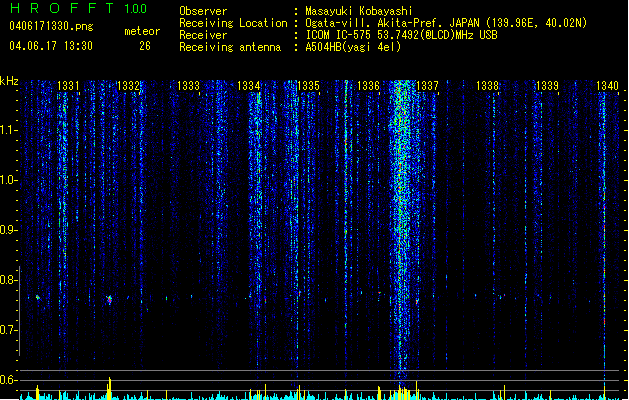The width and height of the screenshot is (629, 400).
Task: Click the 'Observer' label
Action: point(203,11)
